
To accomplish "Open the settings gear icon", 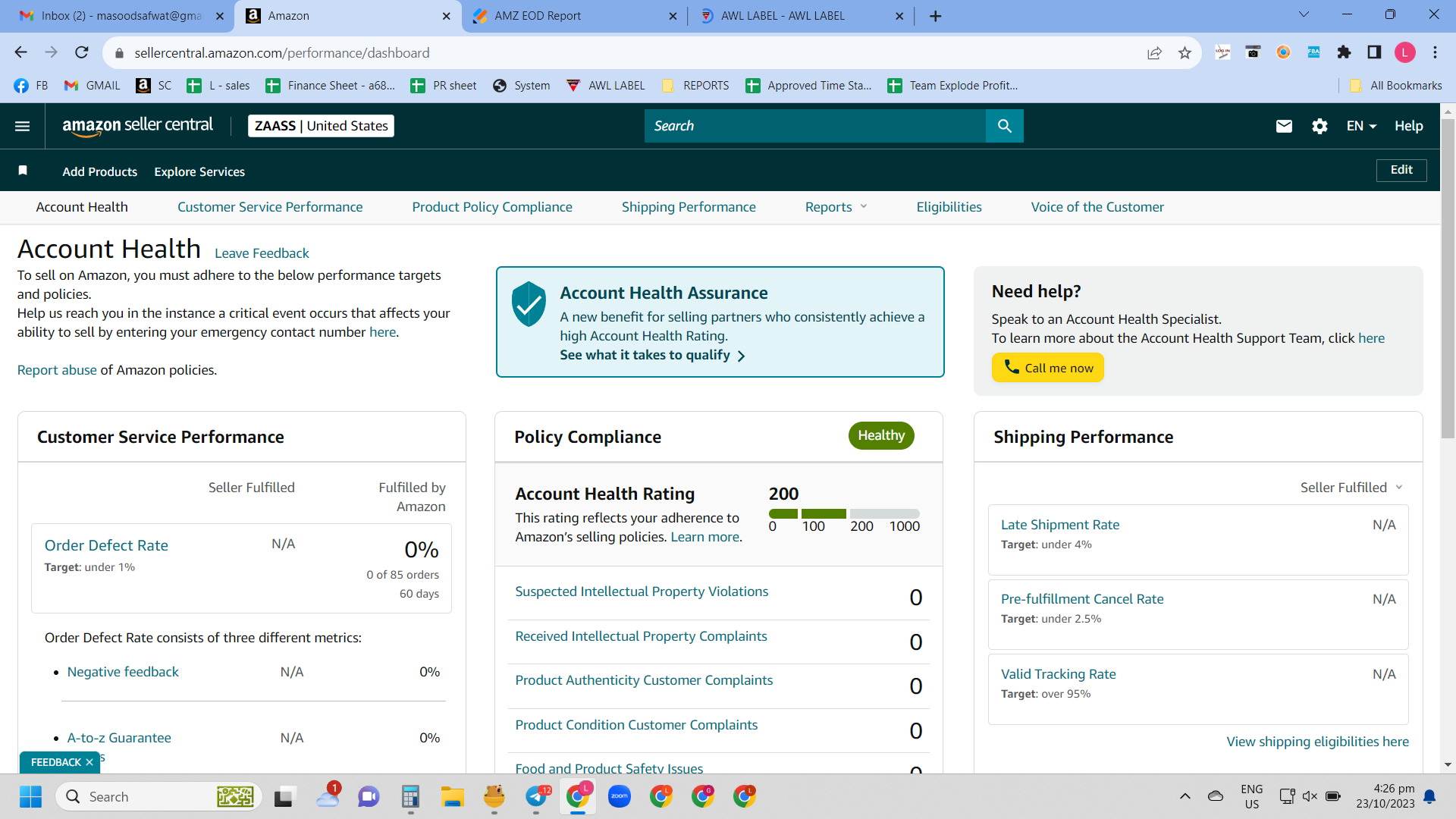I will click(x=1319, y=126).
